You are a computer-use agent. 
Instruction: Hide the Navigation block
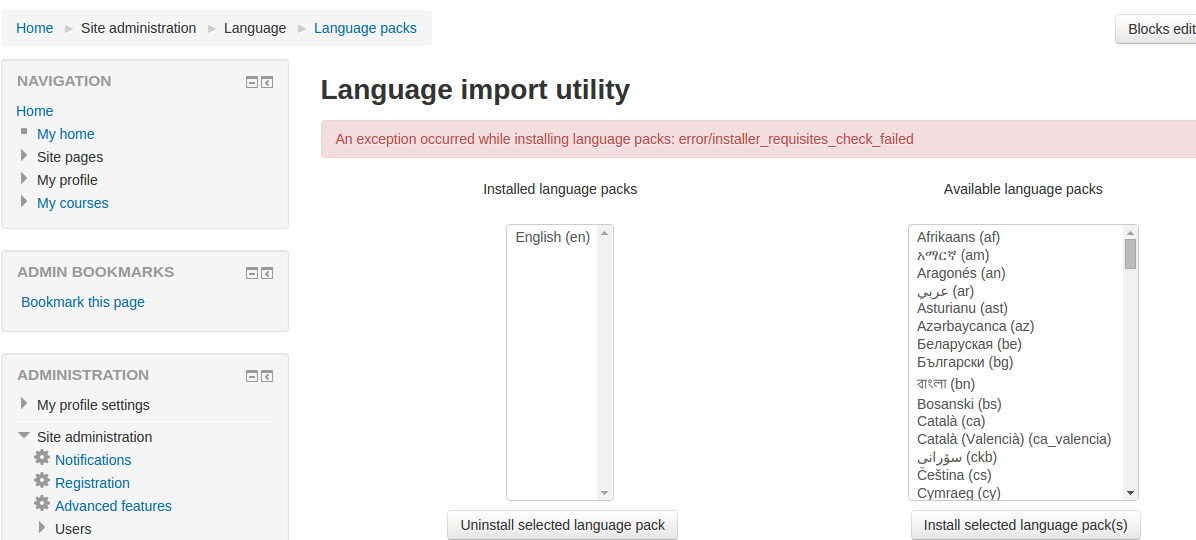point(252,82)
